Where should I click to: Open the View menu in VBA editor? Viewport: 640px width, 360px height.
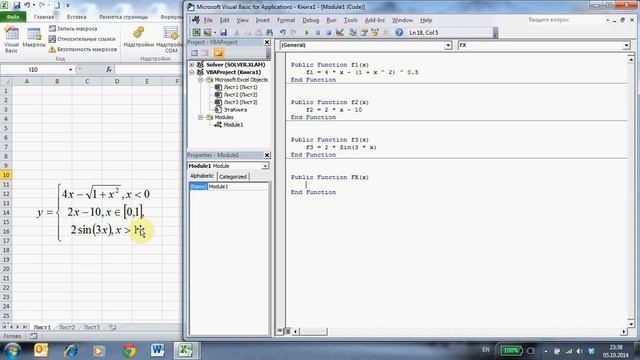click(242, 20)
